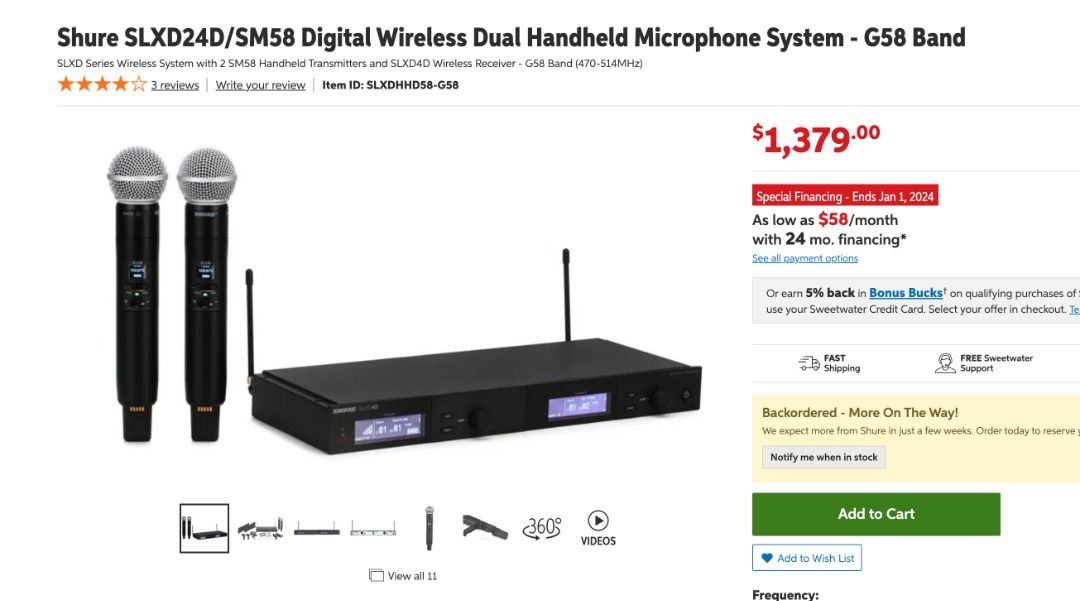
Task: Open the 3 reviews link
Action: (x=175, y=85)
